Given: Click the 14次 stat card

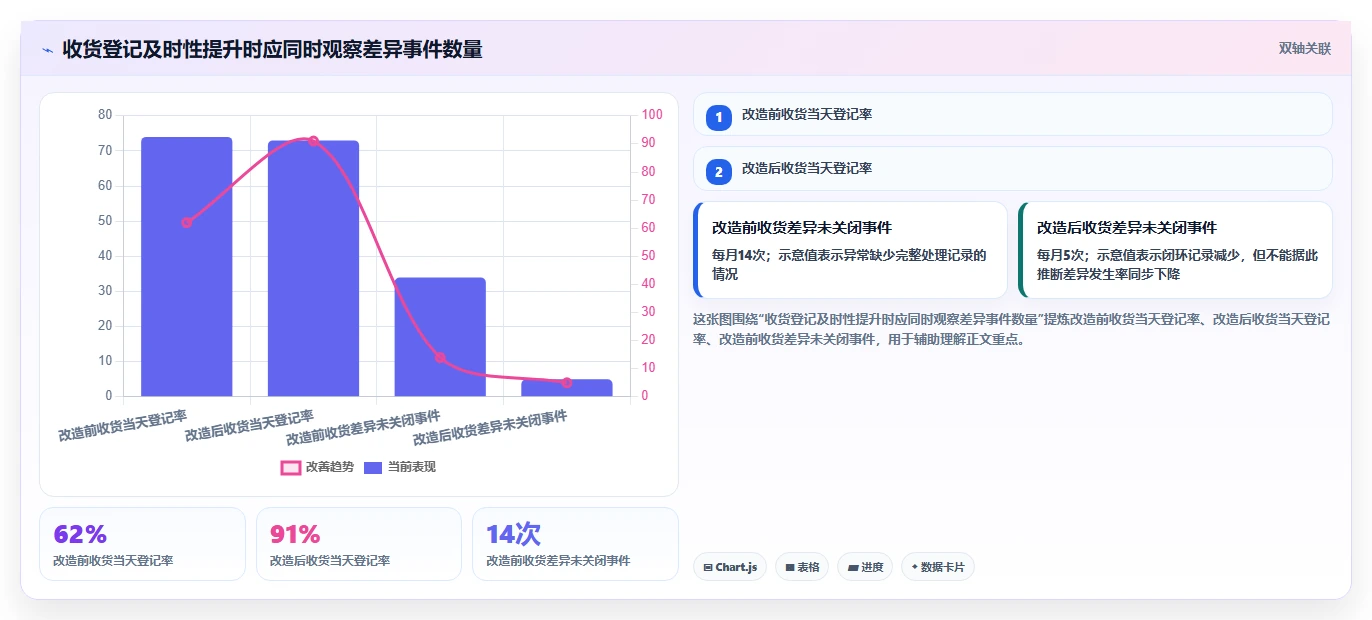Looking at the screenshot, I should (575, 544).
